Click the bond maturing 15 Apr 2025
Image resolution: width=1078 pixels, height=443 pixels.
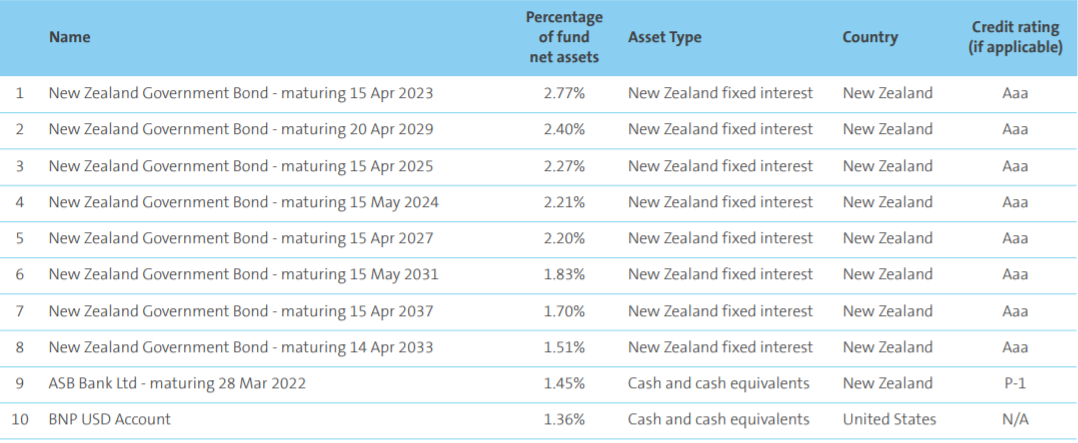tap(241, 165)
